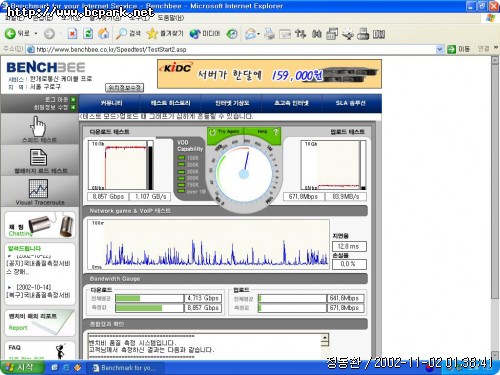The image size is (500, 375).
Task: Open the Help menu in menu bar
Action: (x=170, y=18)
